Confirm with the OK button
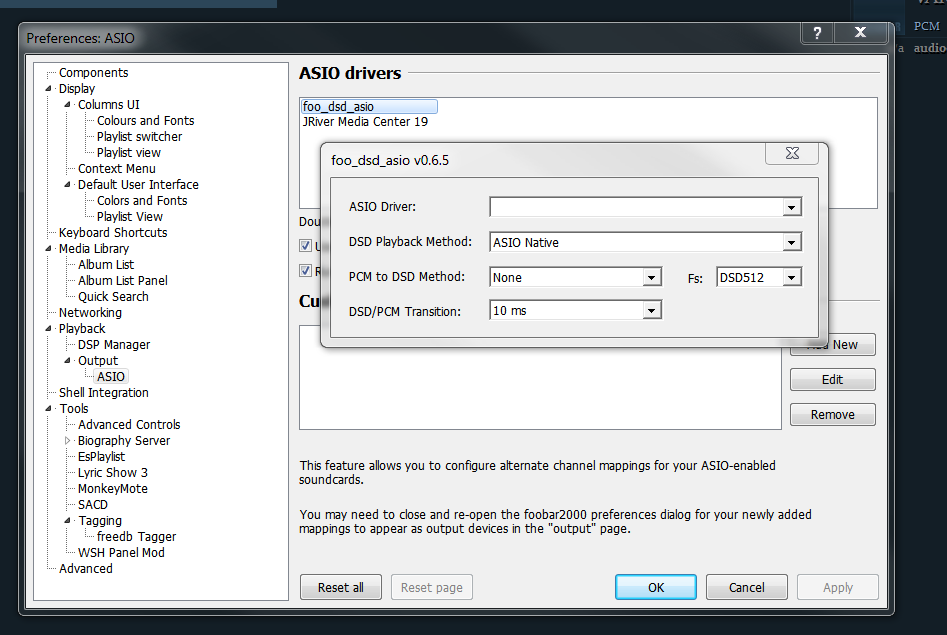Viewport: 947px width, 635px height. [x=656, y=587]
